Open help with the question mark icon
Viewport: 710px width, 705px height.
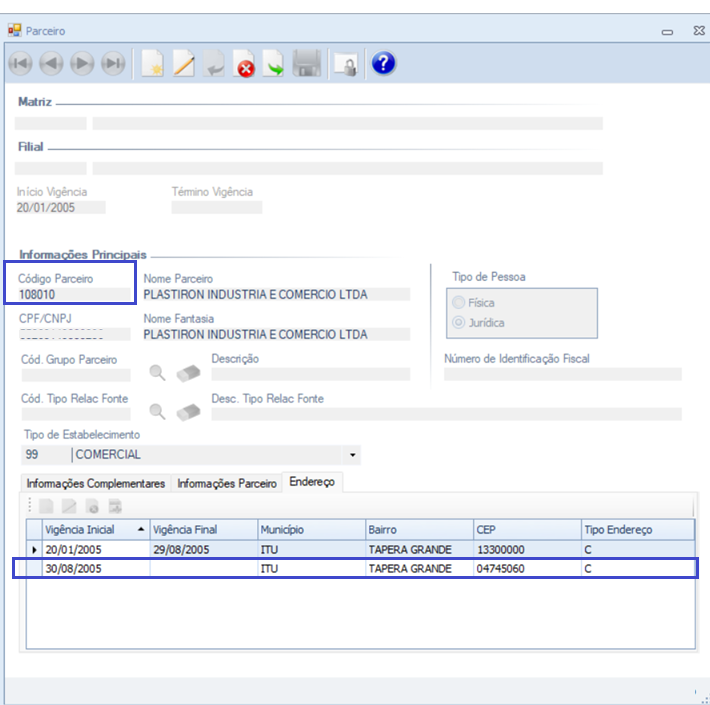click(x=383, y=64)
